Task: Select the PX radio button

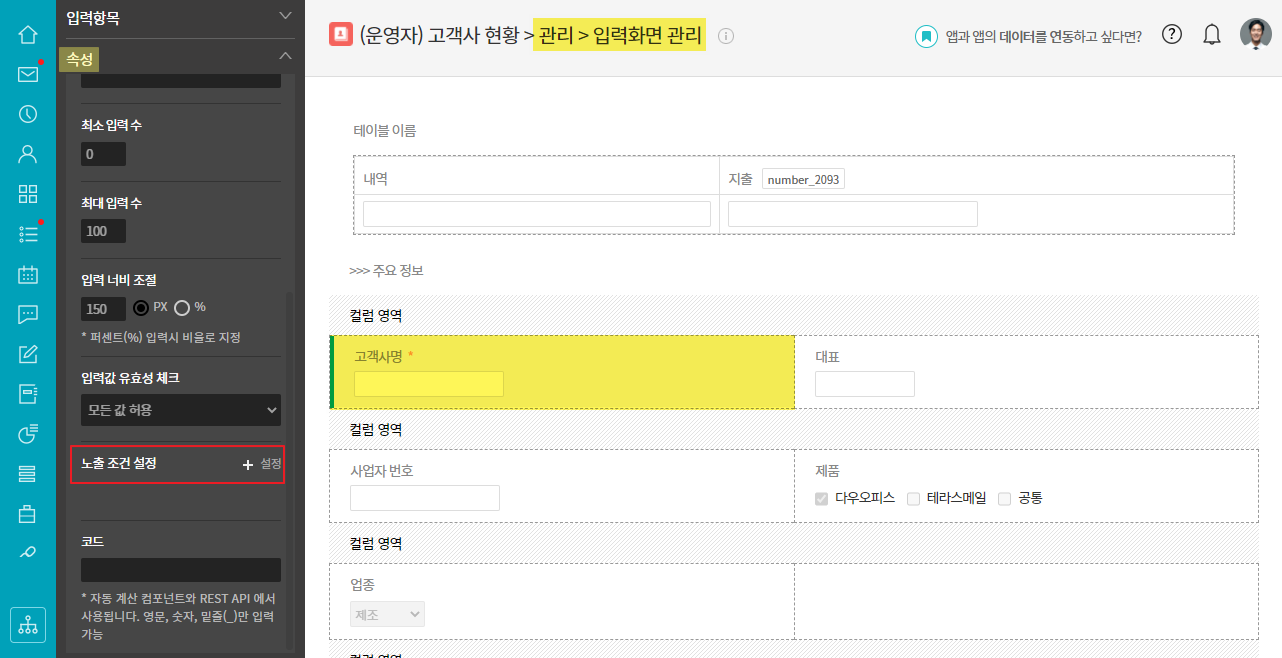Action: point(141,307)
